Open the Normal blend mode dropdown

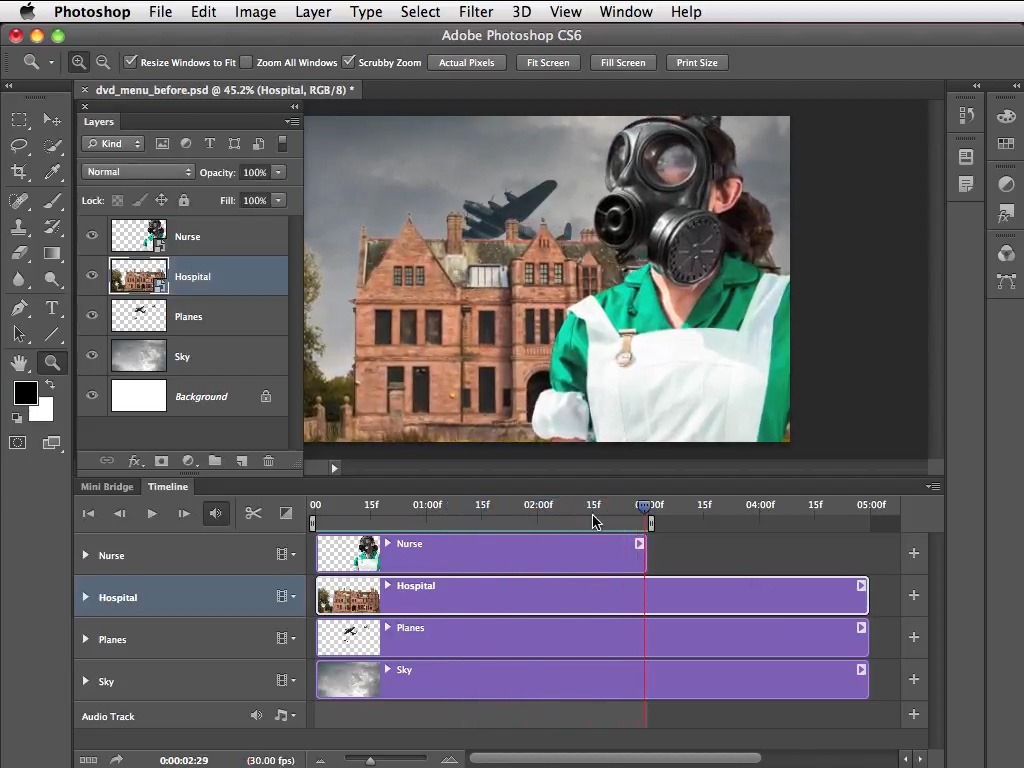(138, 172)
